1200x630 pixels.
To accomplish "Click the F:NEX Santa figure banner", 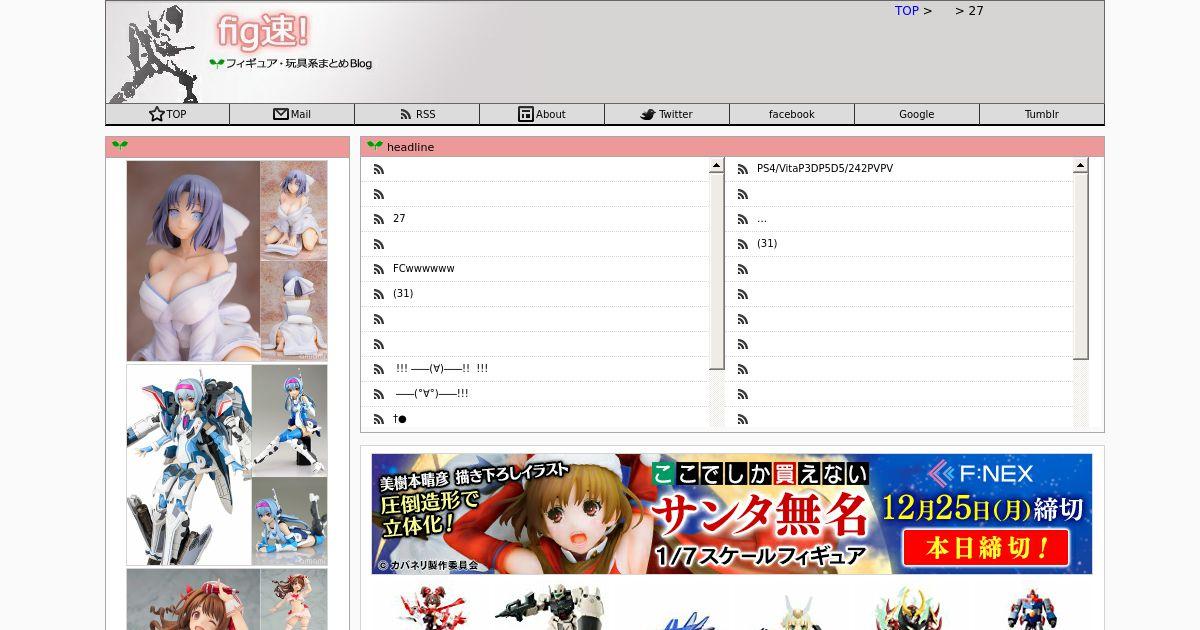I will coord(732,514).
